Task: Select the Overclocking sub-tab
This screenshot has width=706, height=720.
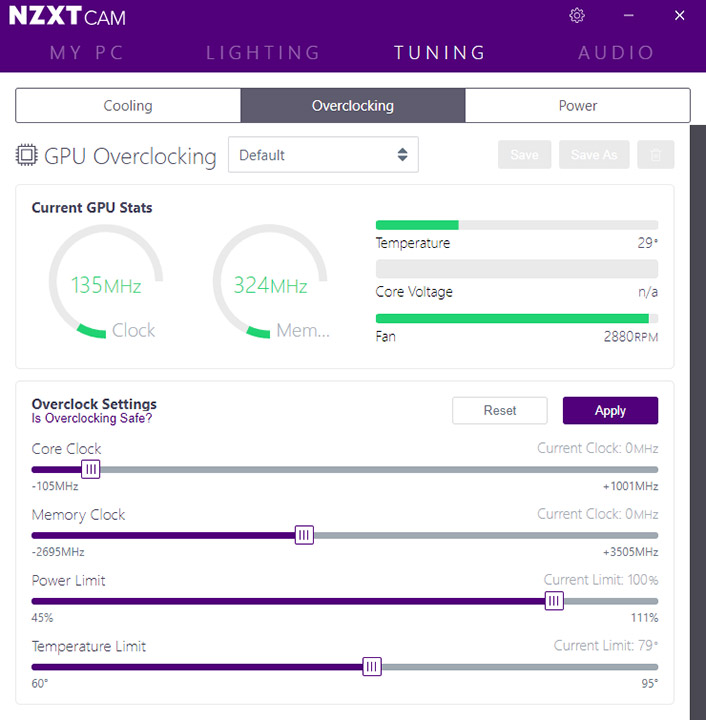Action: [x=353, y=106]
